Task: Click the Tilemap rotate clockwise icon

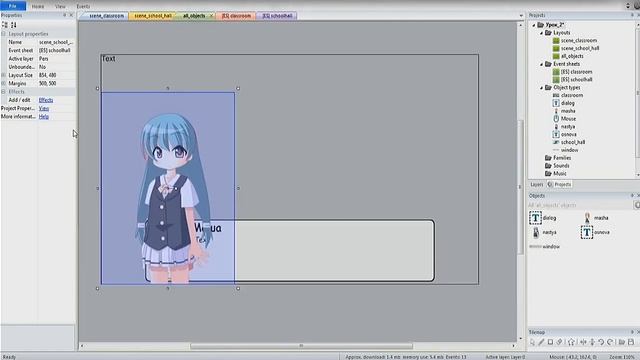Action: pyautogui.click(x=610, y=342)
